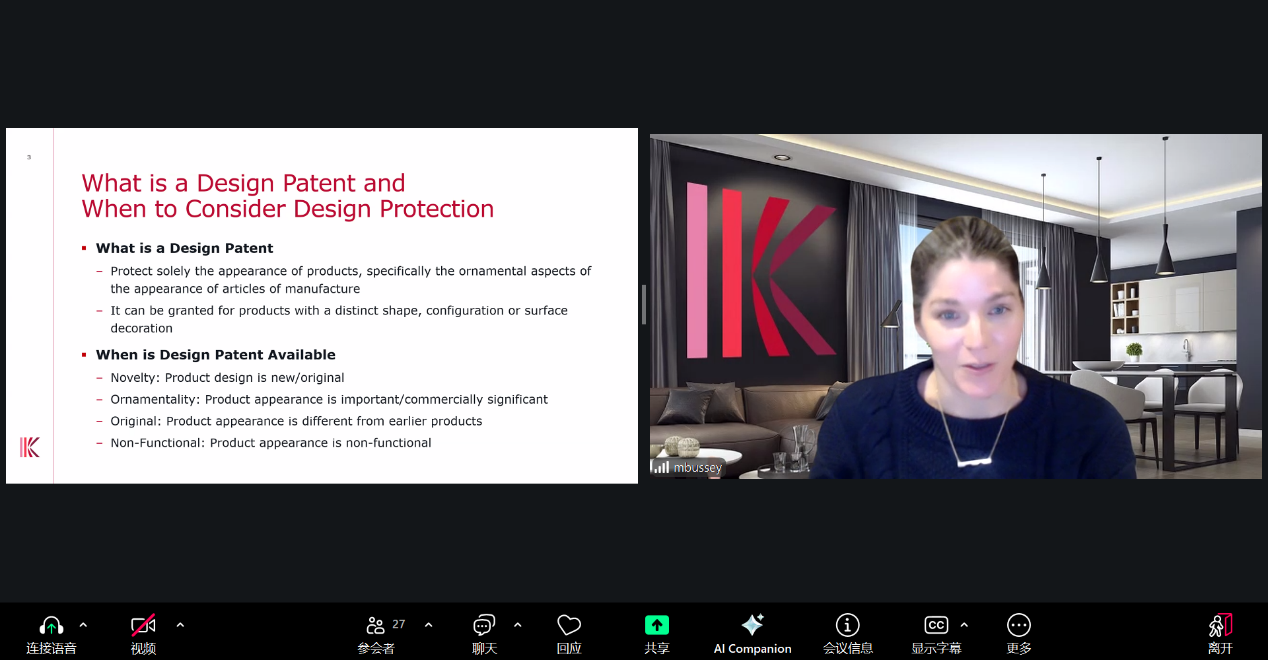
Task: Expand video settings arrow next to the camera icon
Action: coord(180,625)
